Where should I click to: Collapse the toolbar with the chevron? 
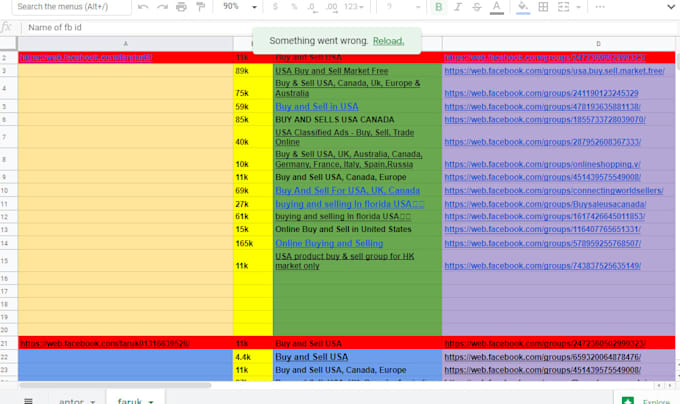click(671, 7)
